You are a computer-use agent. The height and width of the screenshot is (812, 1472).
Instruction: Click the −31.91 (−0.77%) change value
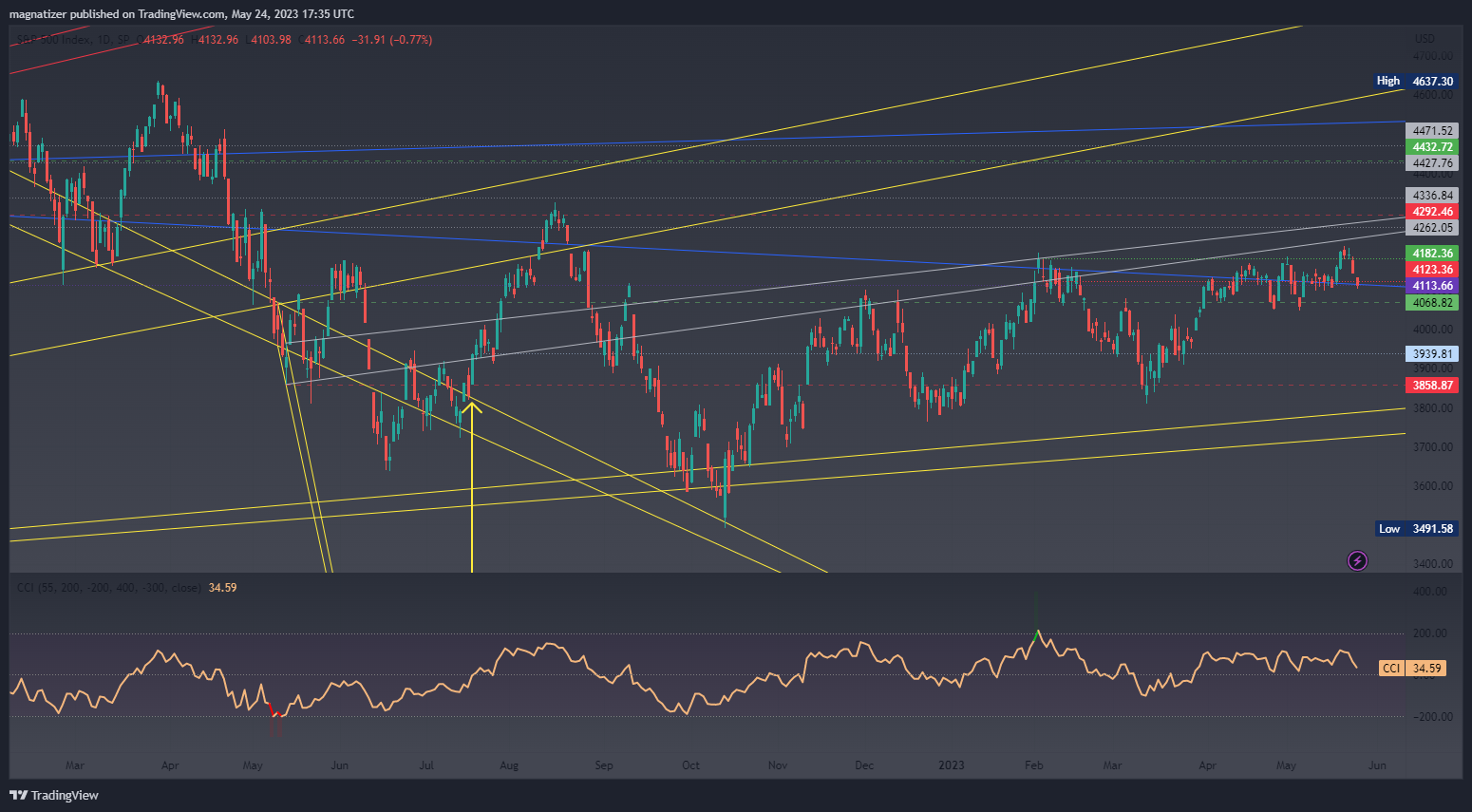tap(392, 40)
